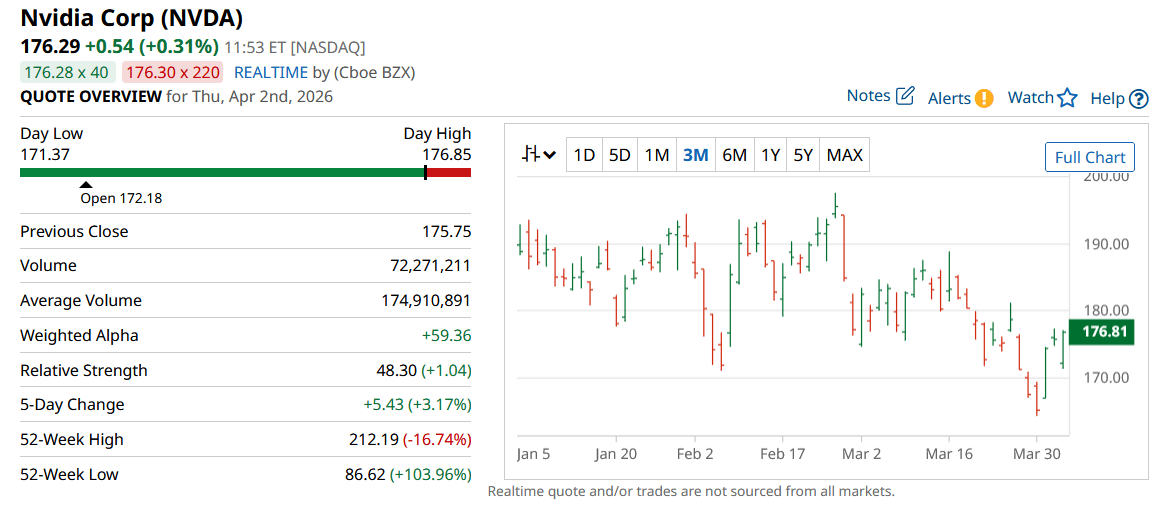Click the Notes pencil edit icon

(907, 95)
